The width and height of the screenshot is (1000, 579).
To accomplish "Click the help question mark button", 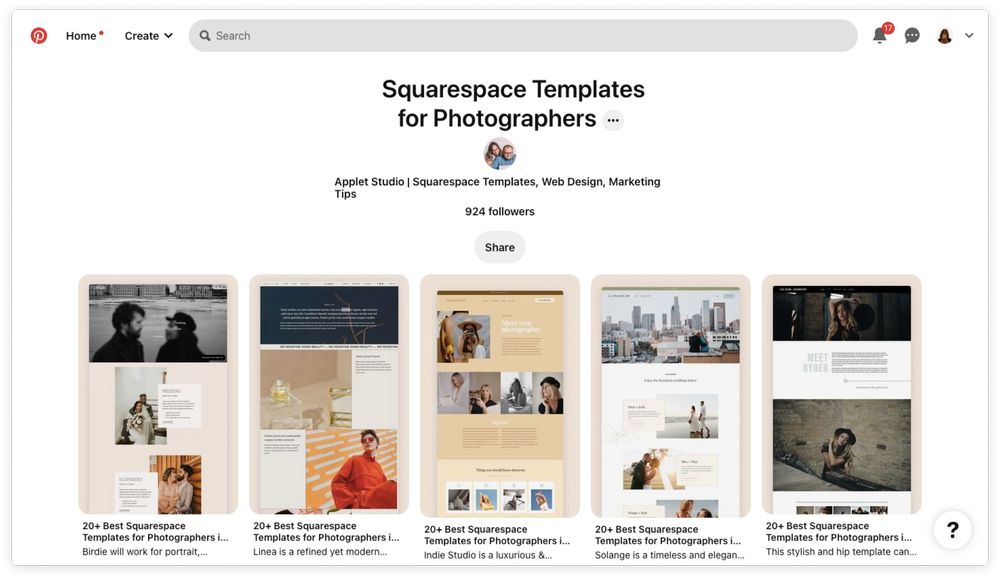I will pos(952,530).
